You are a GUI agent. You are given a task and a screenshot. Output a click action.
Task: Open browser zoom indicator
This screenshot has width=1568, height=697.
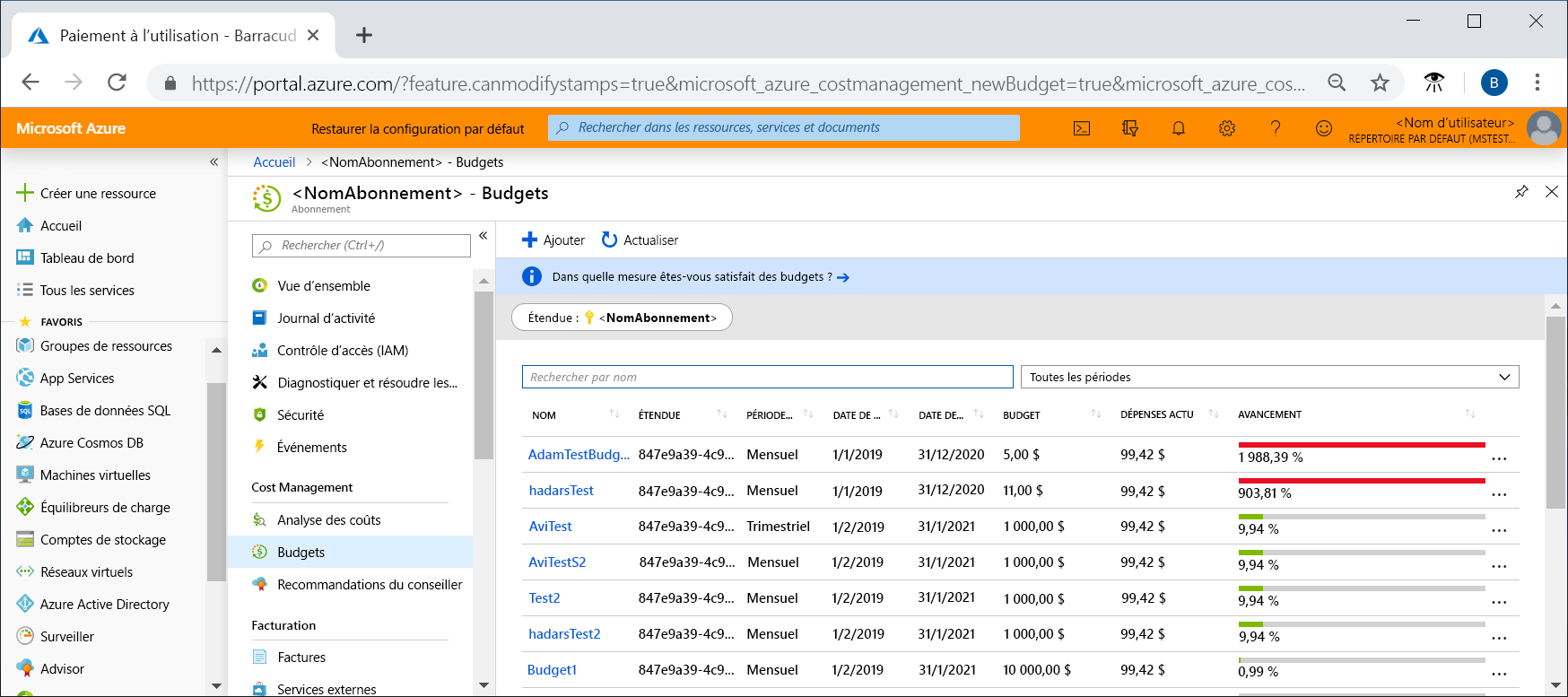pos(1337,83)
